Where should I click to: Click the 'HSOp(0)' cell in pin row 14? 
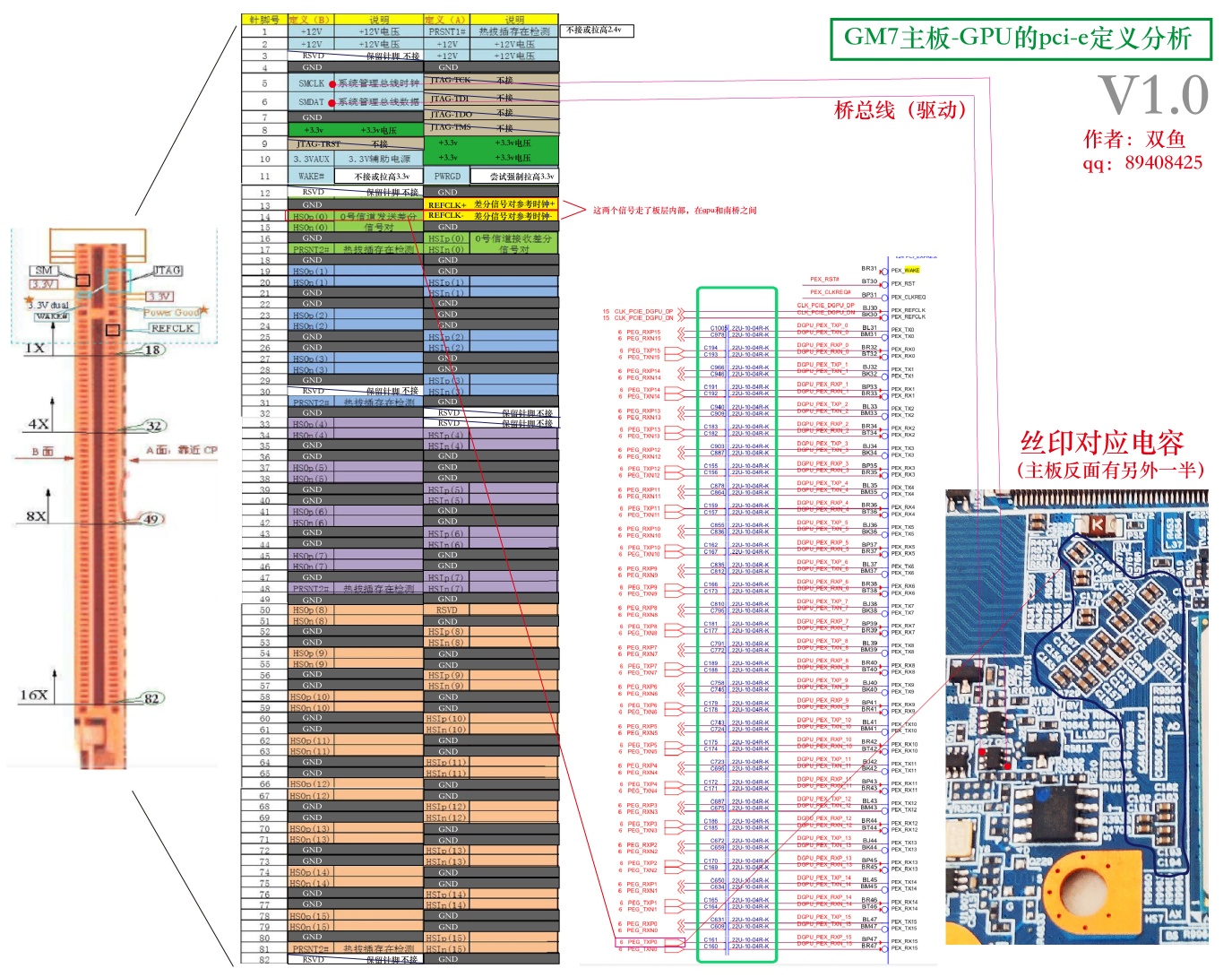point(310,217)
